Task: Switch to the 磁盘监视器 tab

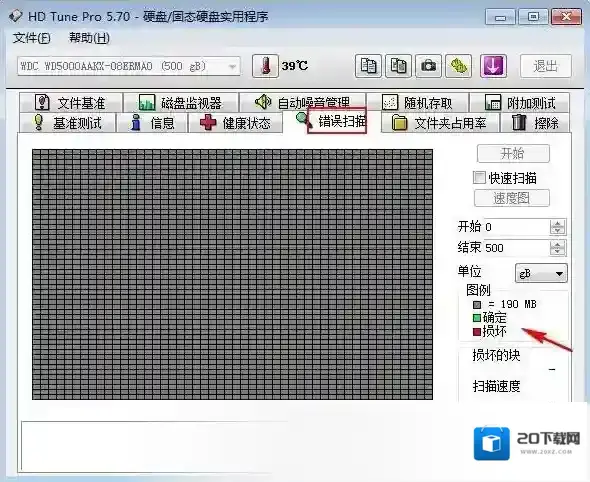Action: coord(181,102)
